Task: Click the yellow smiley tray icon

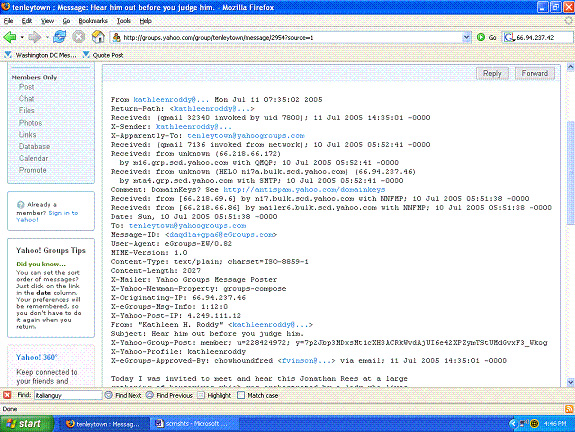Action: coord(535,424)
